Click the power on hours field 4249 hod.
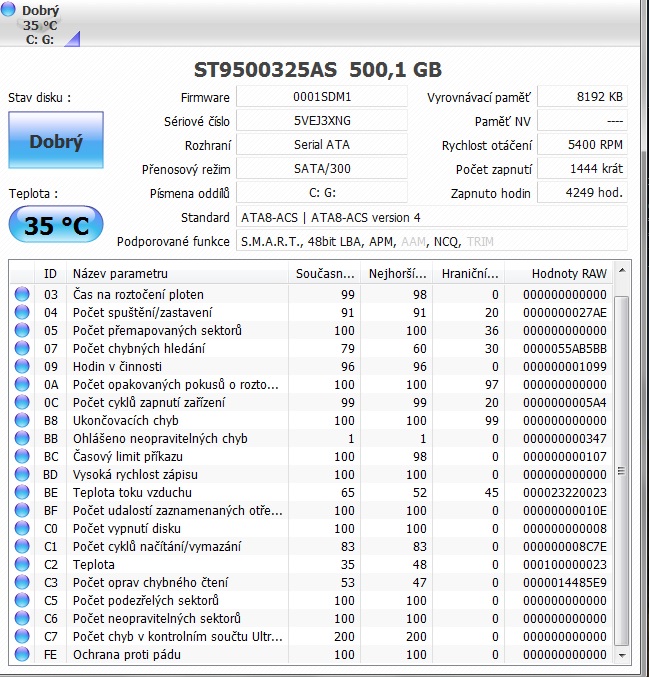 [x=582, y=193]
